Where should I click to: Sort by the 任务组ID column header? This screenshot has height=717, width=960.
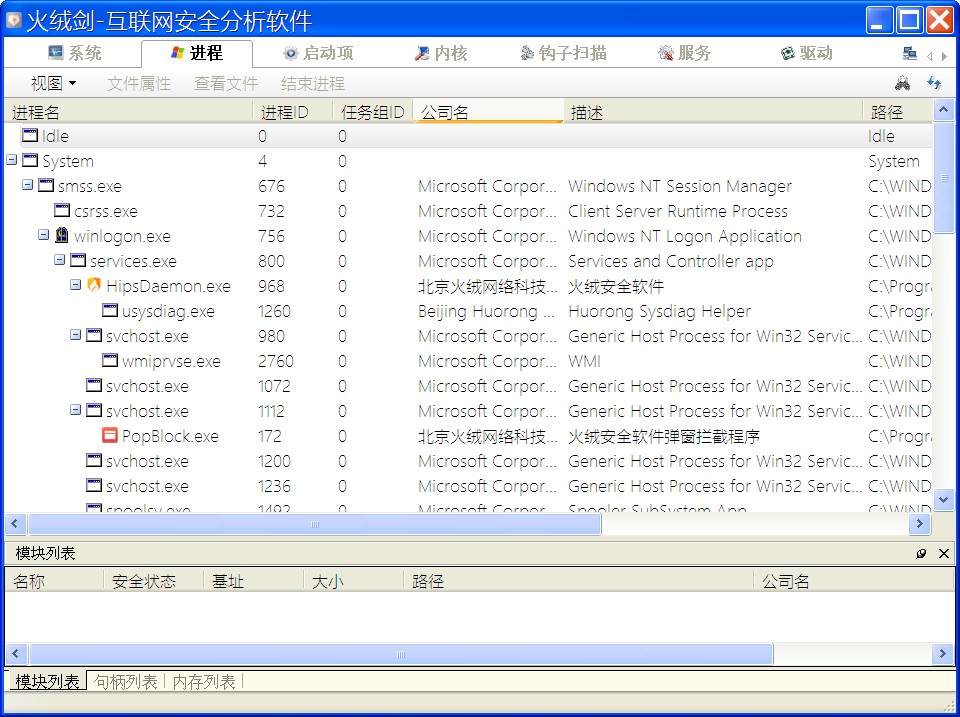[x=373, y=112]
